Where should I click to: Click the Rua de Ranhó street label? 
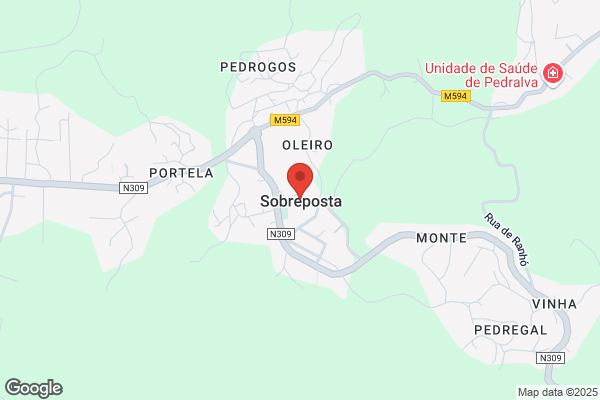tap(507, 239)
